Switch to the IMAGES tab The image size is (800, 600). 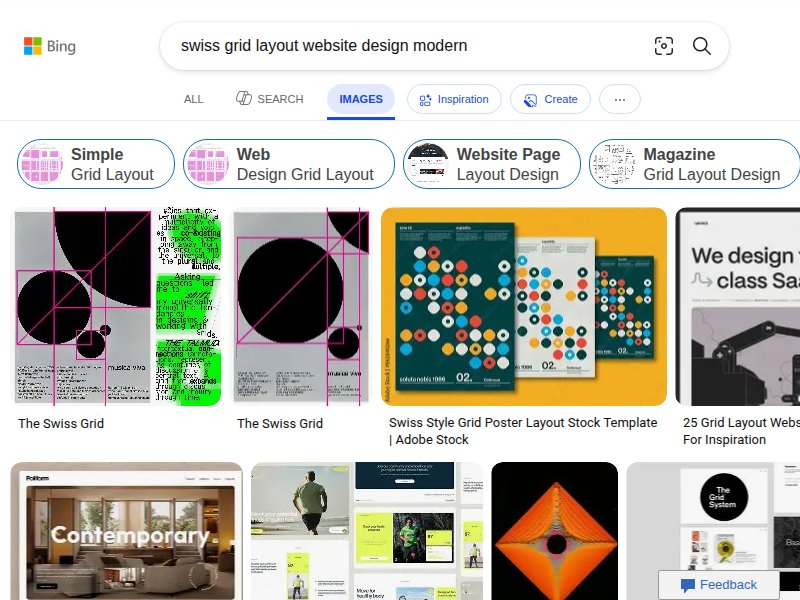click(x=360, y=98)
